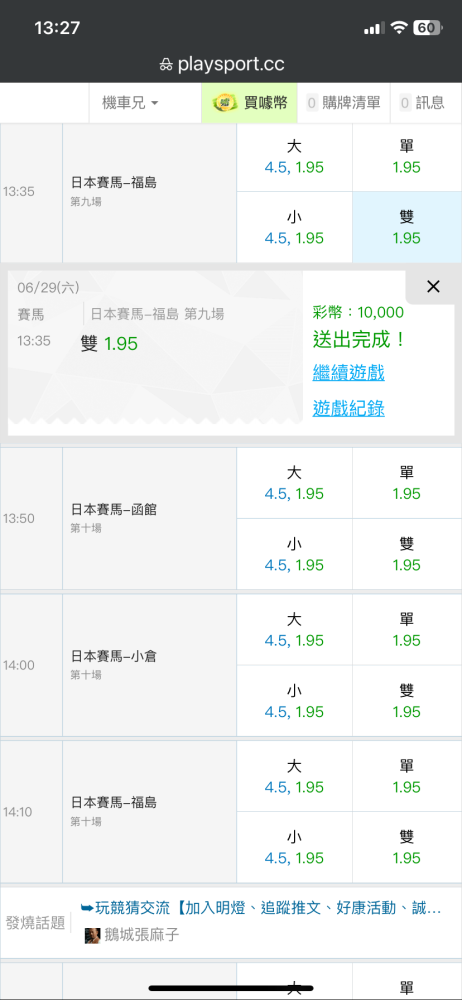Click 鵝城張麻子 user avatar thumbnail
This screenshot has width=462, height=1000.
coord(93,936)
